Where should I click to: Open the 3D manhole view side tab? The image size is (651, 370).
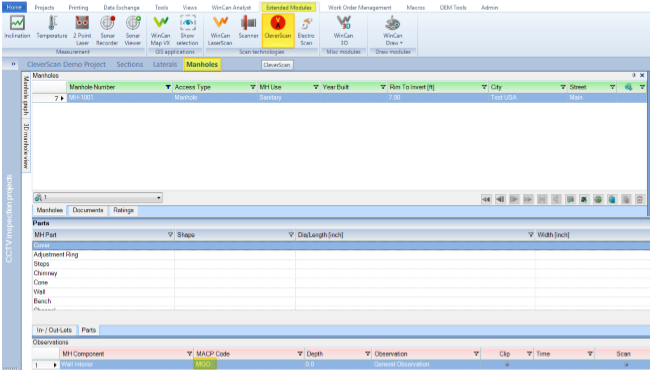(x=26, y=145)
